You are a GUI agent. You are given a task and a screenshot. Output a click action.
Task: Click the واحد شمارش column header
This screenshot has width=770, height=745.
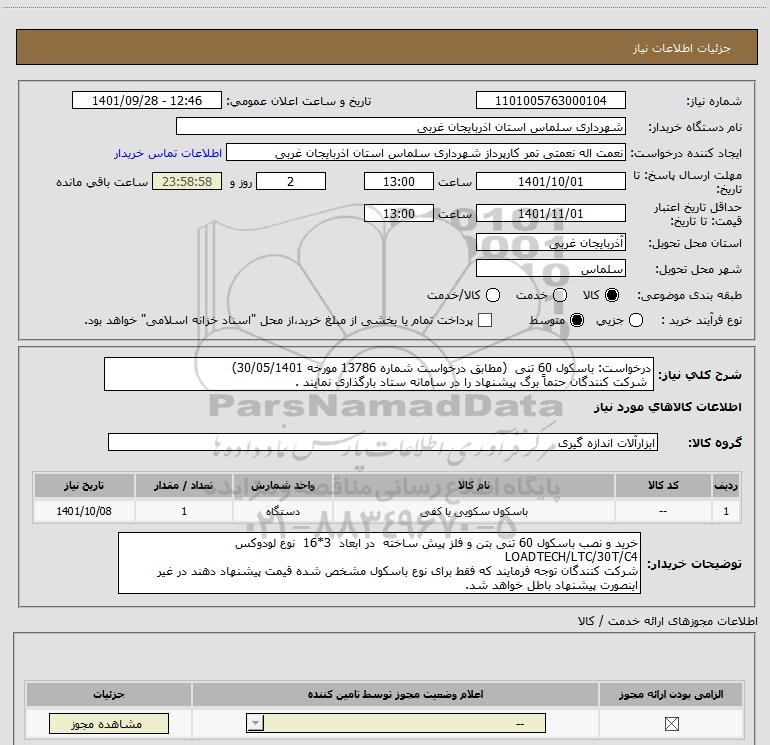click(283, 485)
